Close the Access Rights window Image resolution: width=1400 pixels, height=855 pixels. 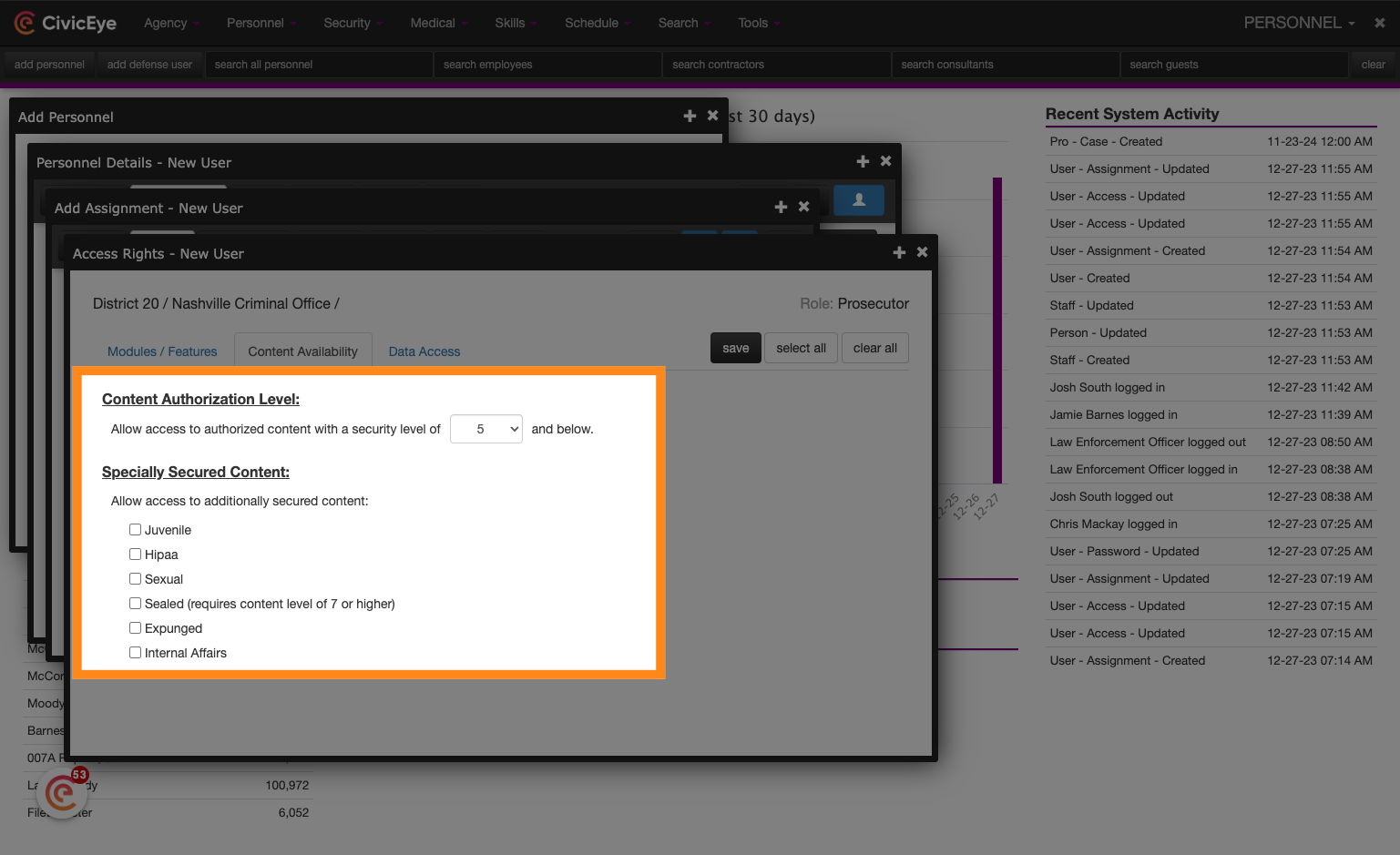click(922, 252)
